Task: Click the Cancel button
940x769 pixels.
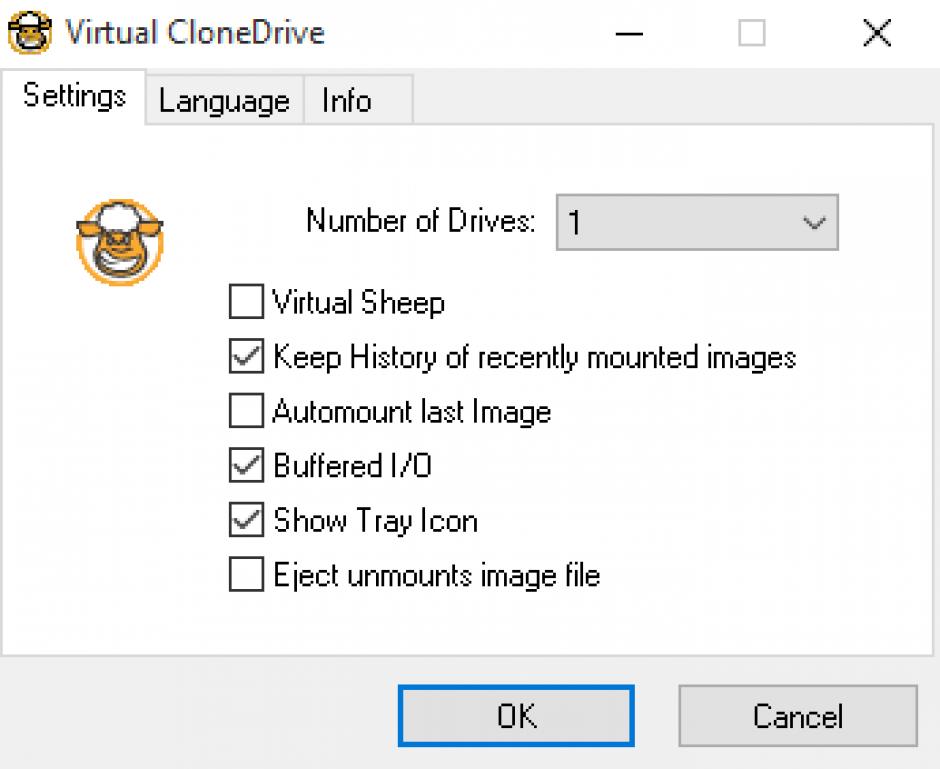Action: (x=797, y=716)
